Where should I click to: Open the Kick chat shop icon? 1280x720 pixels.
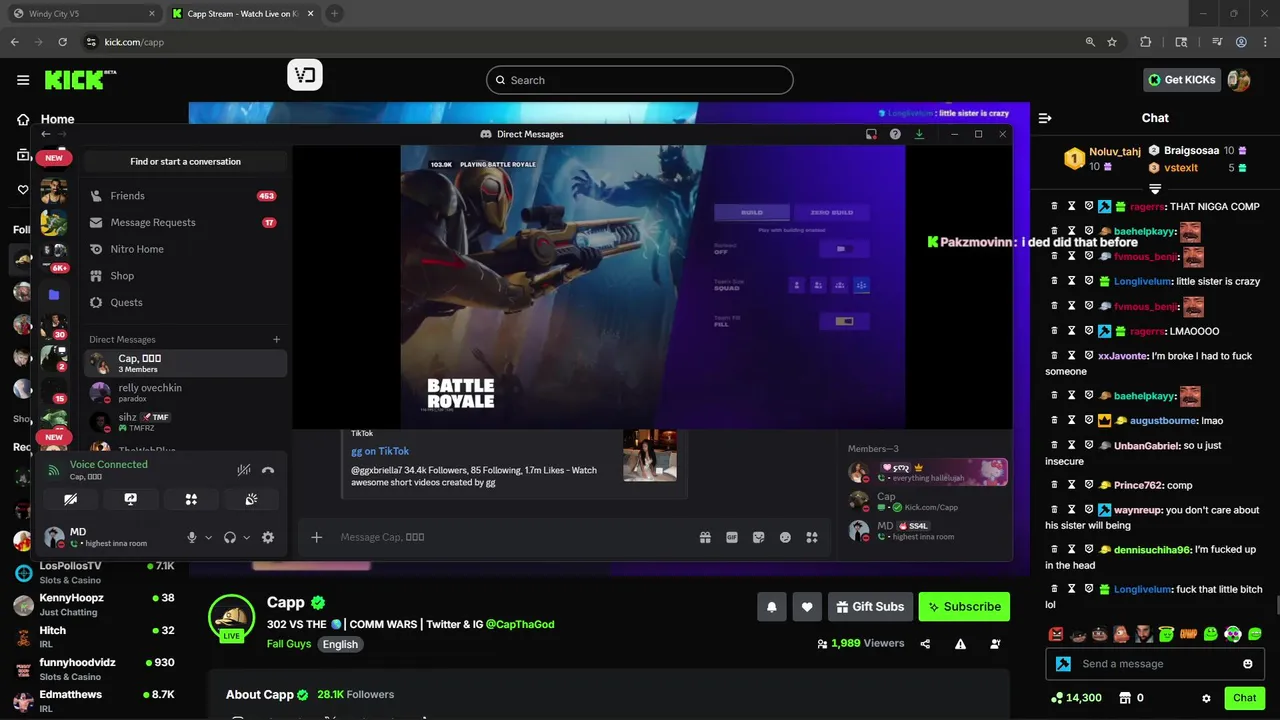(1125, 698)
